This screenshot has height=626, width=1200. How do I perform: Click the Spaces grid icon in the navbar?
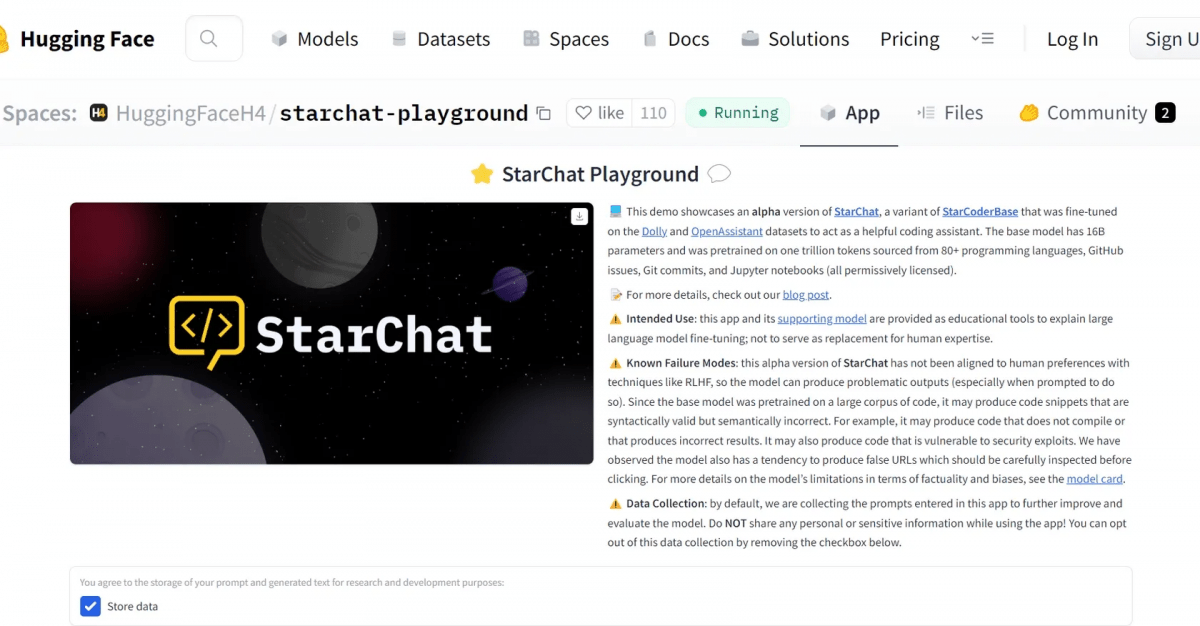click(x=531, y=38)
